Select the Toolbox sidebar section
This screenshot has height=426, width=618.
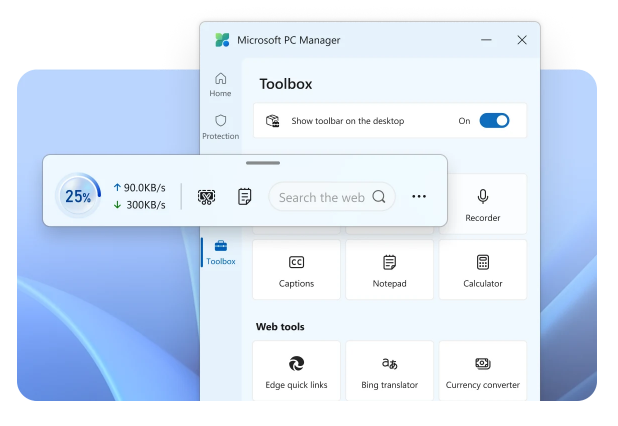pos(220,252)
